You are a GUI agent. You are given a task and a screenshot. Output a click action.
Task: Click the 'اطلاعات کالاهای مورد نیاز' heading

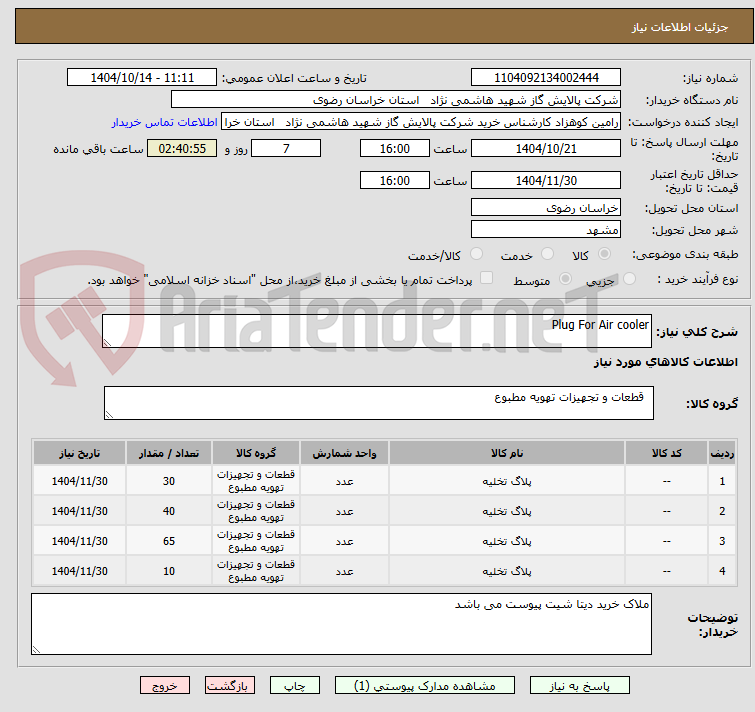[x=665, y=362]
